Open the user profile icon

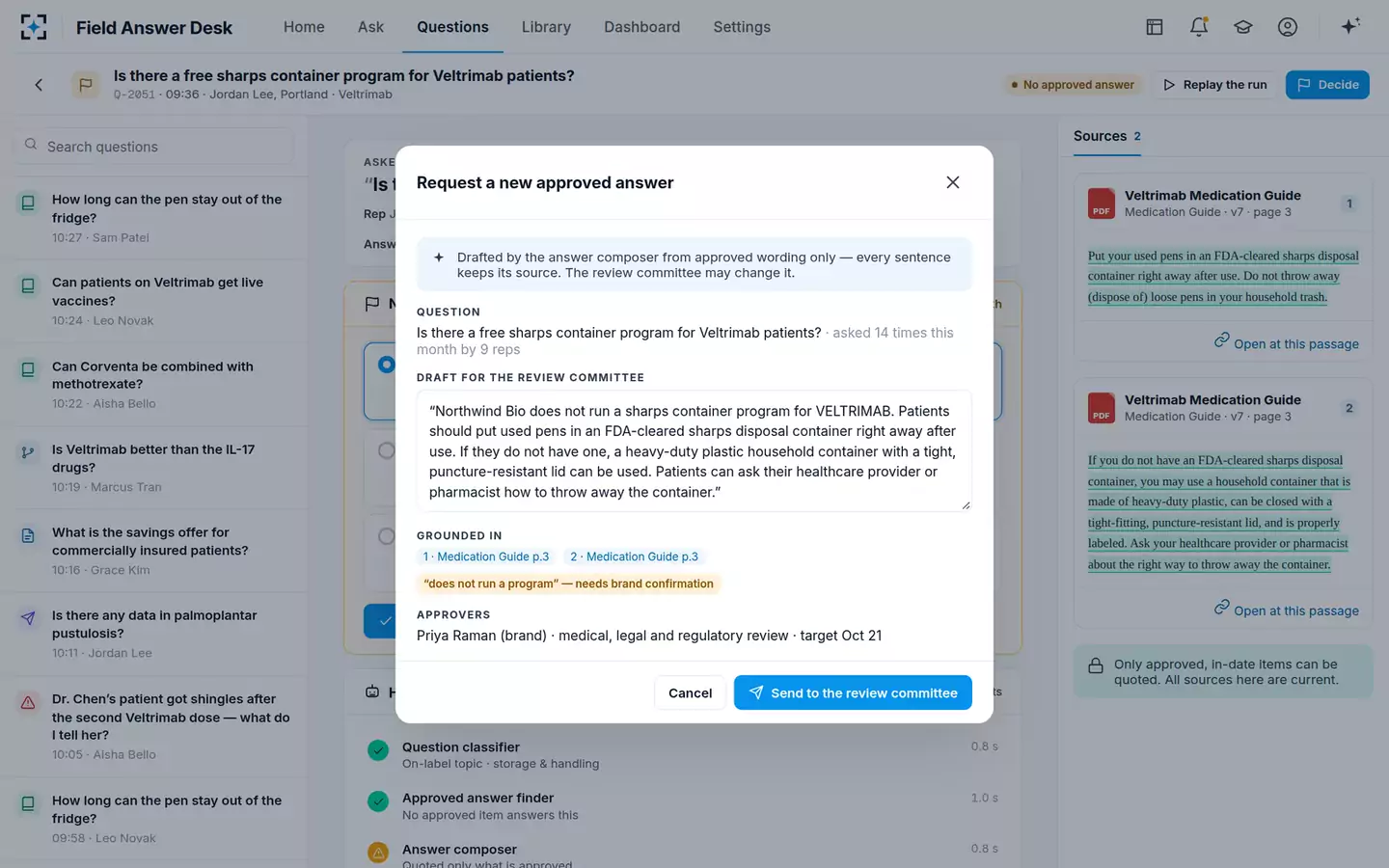(x=1288, y=27)
